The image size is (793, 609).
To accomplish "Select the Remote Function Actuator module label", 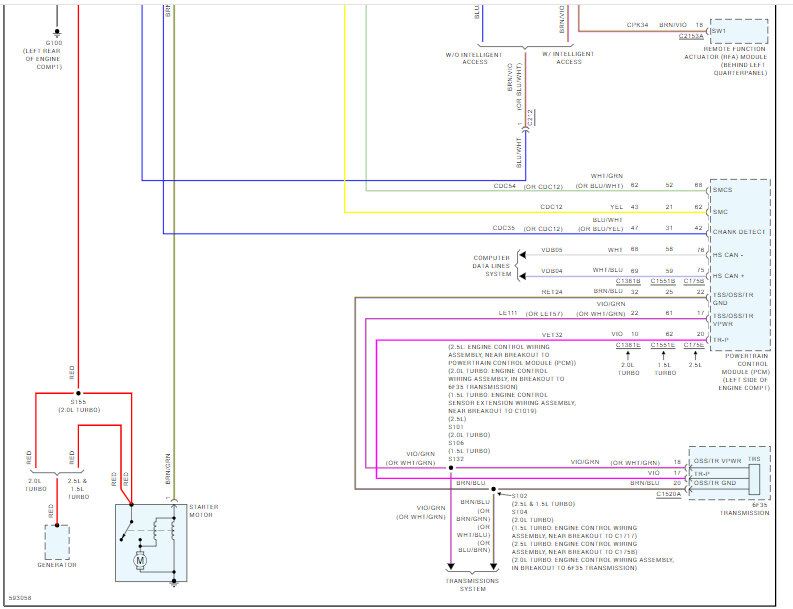I will point(726,61).
